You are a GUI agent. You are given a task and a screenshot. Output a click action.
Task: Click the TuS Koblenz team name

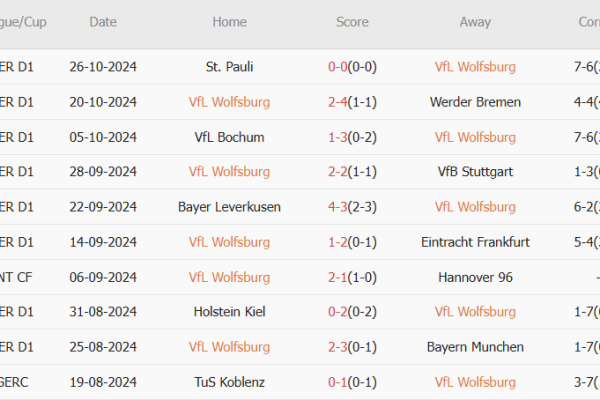coord(229,382)
